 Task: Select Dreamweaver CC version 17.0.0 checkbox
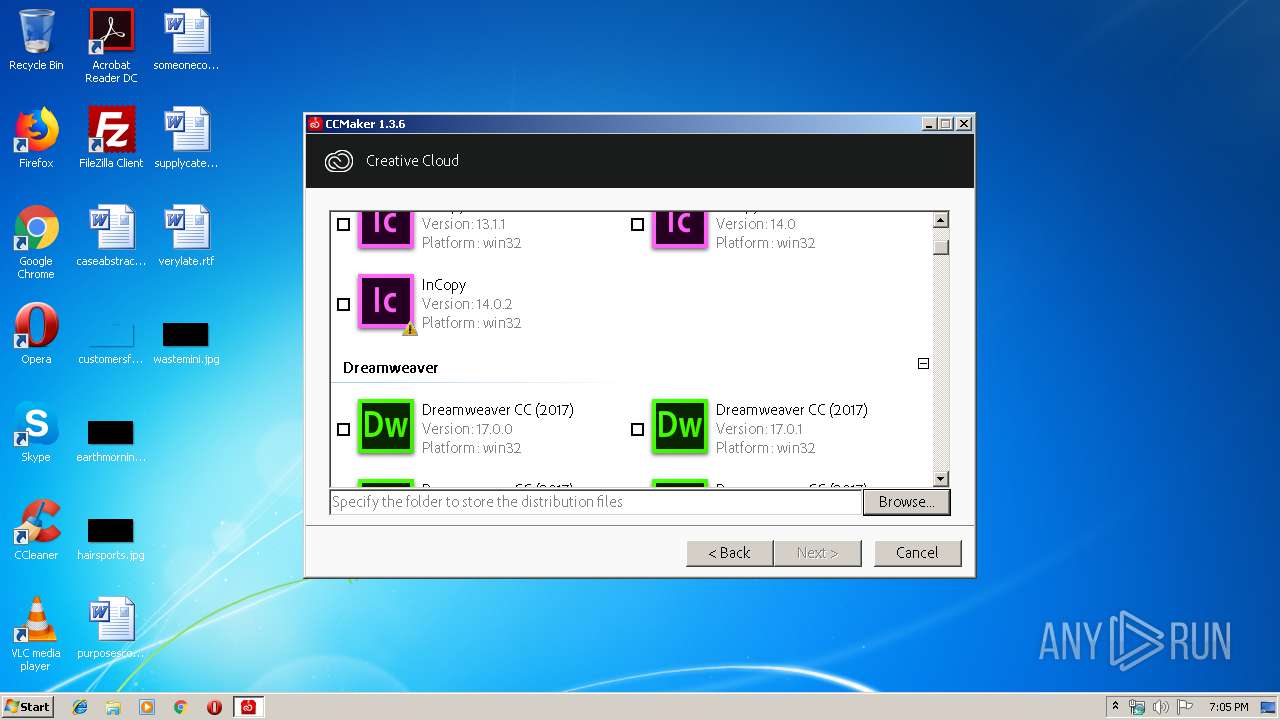tap(343, 429)
